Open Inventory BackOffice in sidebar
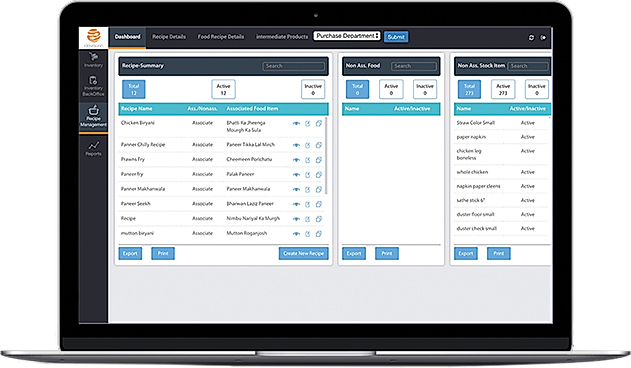Screen dimensions: 631x368 (x=93, y=86)
